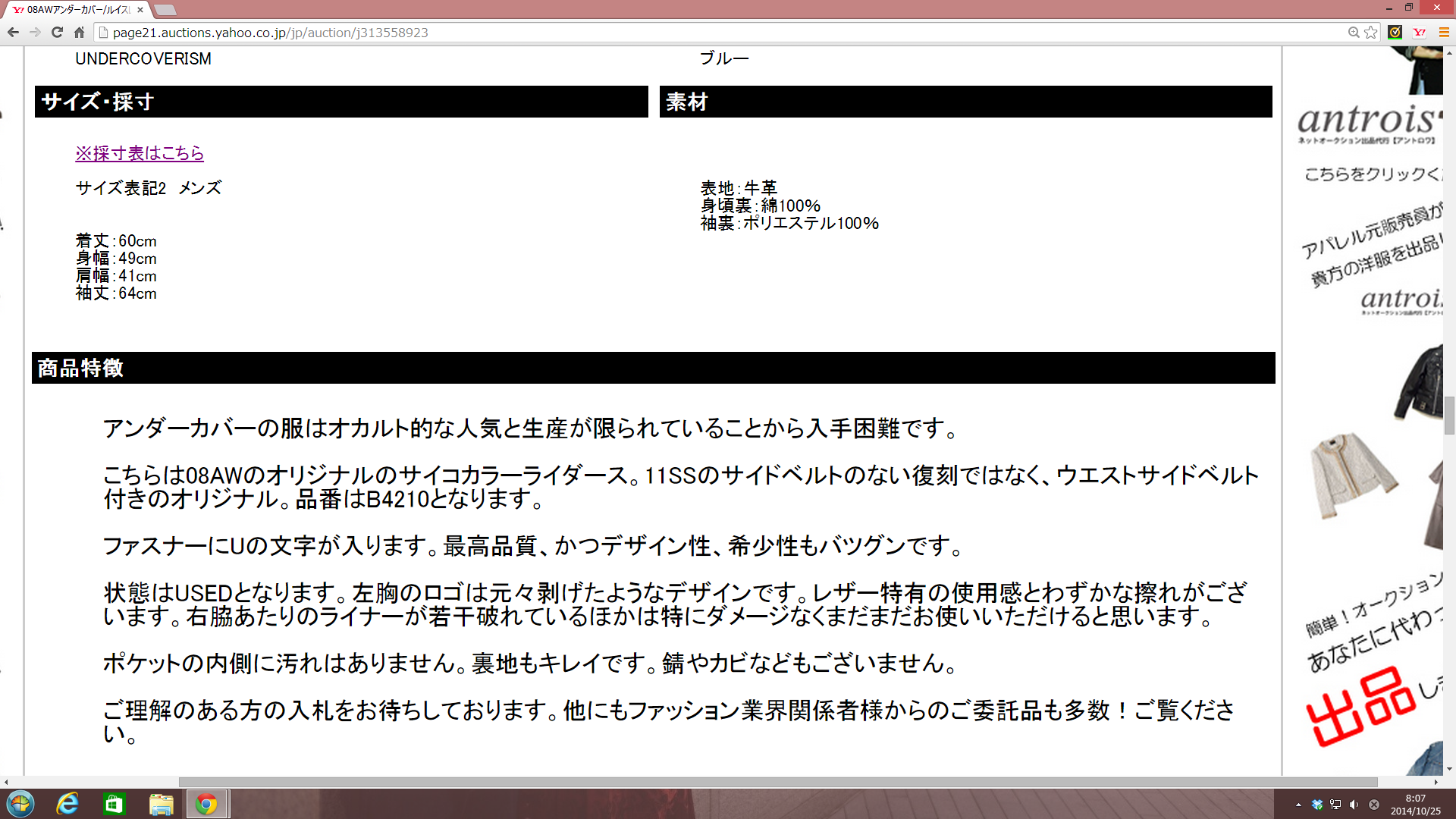Open the ※採寸表はこちら link

140,153
